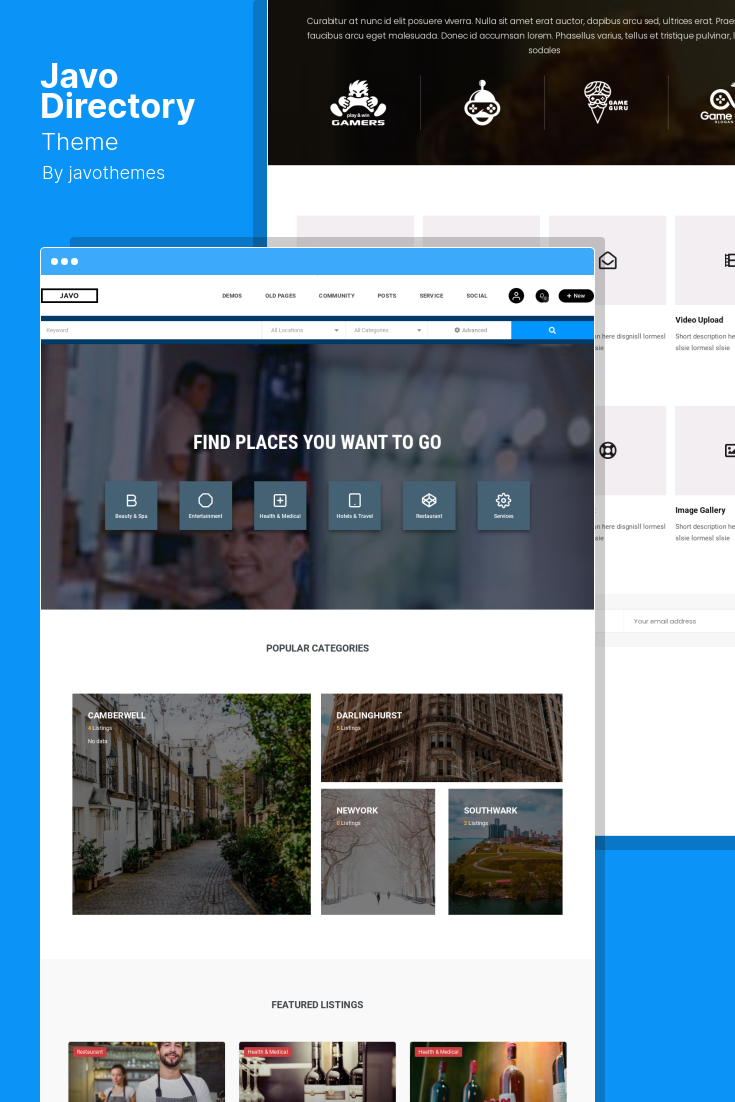The image size is (735, 1102).
Task: Click the Play & Win Gamers logo
Action: click(358, 103)
